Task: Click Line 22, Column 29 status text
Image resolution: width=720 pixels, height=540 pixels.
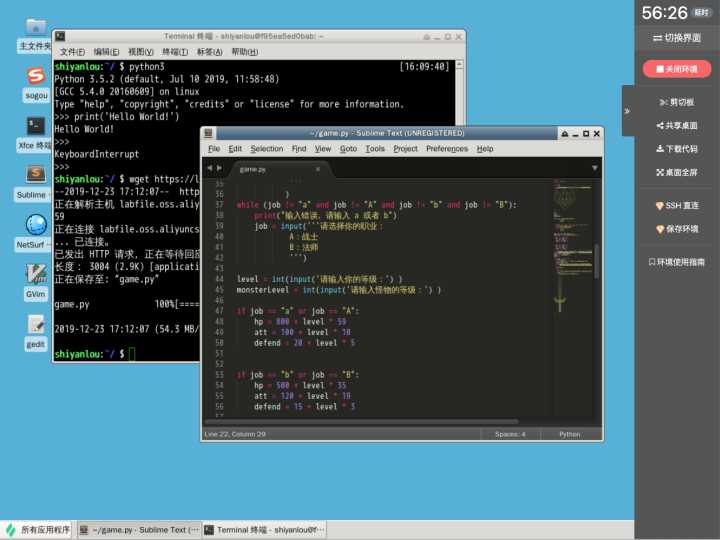Action: (235, 434)
